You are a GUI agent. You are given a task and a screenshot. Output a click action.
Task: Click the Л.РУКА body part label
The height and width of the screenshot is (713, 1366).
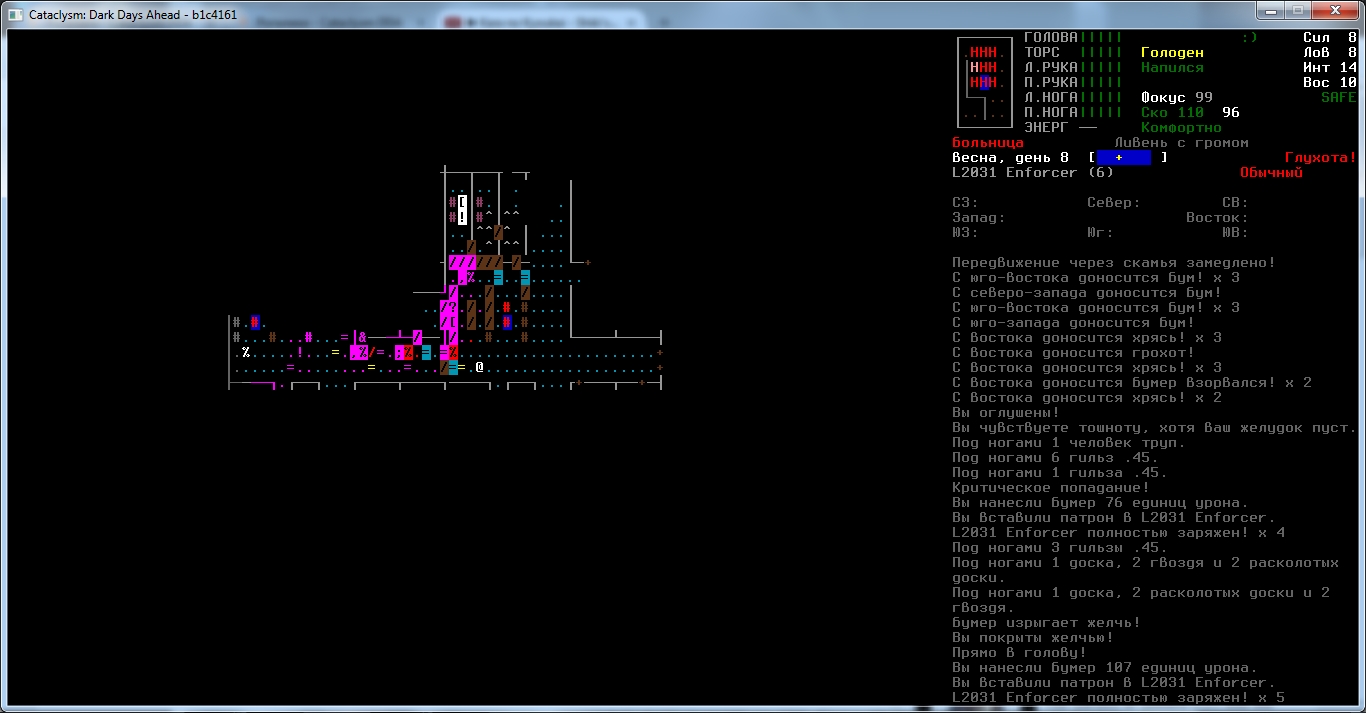[1051, 67]
